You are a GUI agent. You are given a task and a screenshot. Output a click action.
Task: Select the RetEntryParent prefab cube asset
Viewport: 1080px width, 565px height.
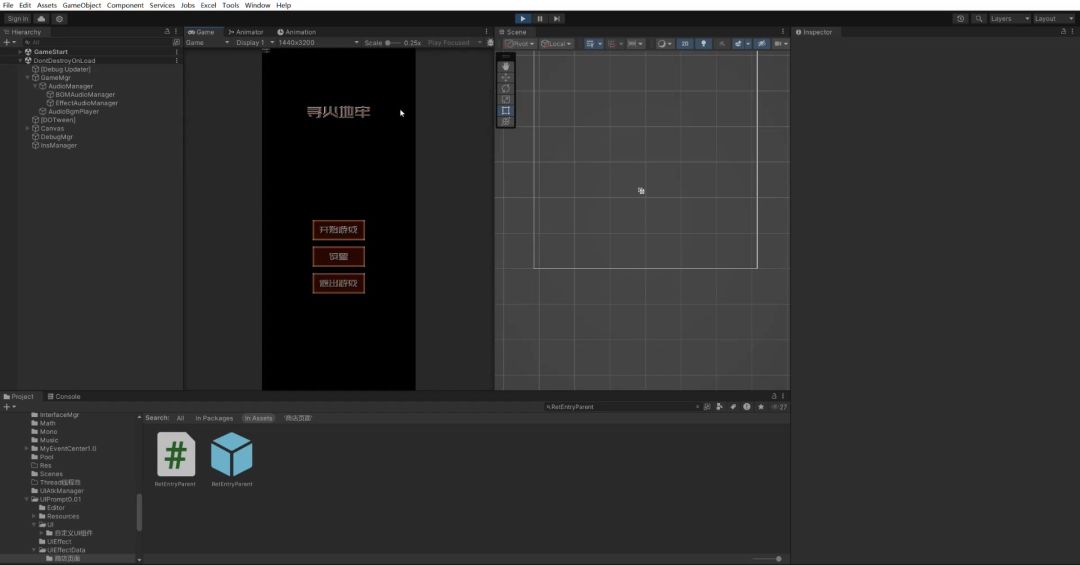(231, 455)
